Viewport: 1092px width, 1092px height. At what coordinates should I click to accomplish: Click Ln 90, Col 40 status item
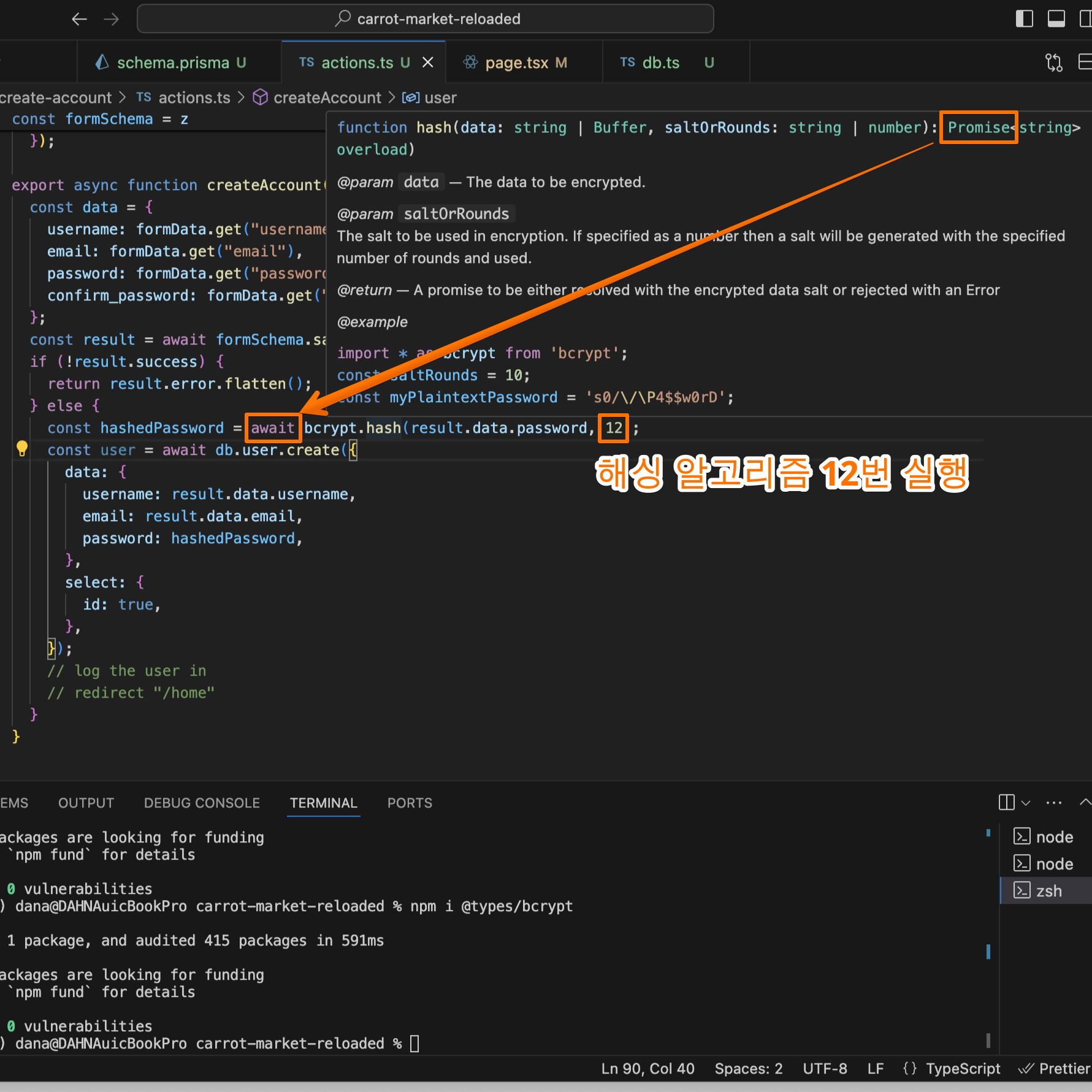(647, 1069)
